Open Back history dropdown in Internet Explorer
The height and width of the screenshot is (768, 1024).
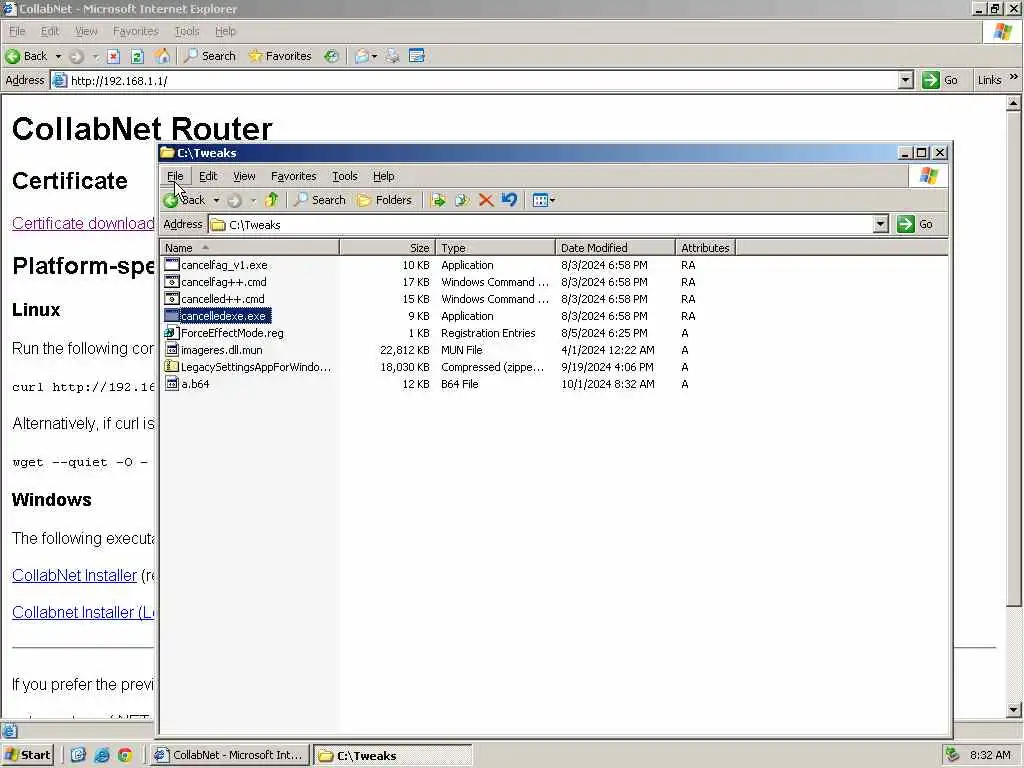(x=58, y=57)
